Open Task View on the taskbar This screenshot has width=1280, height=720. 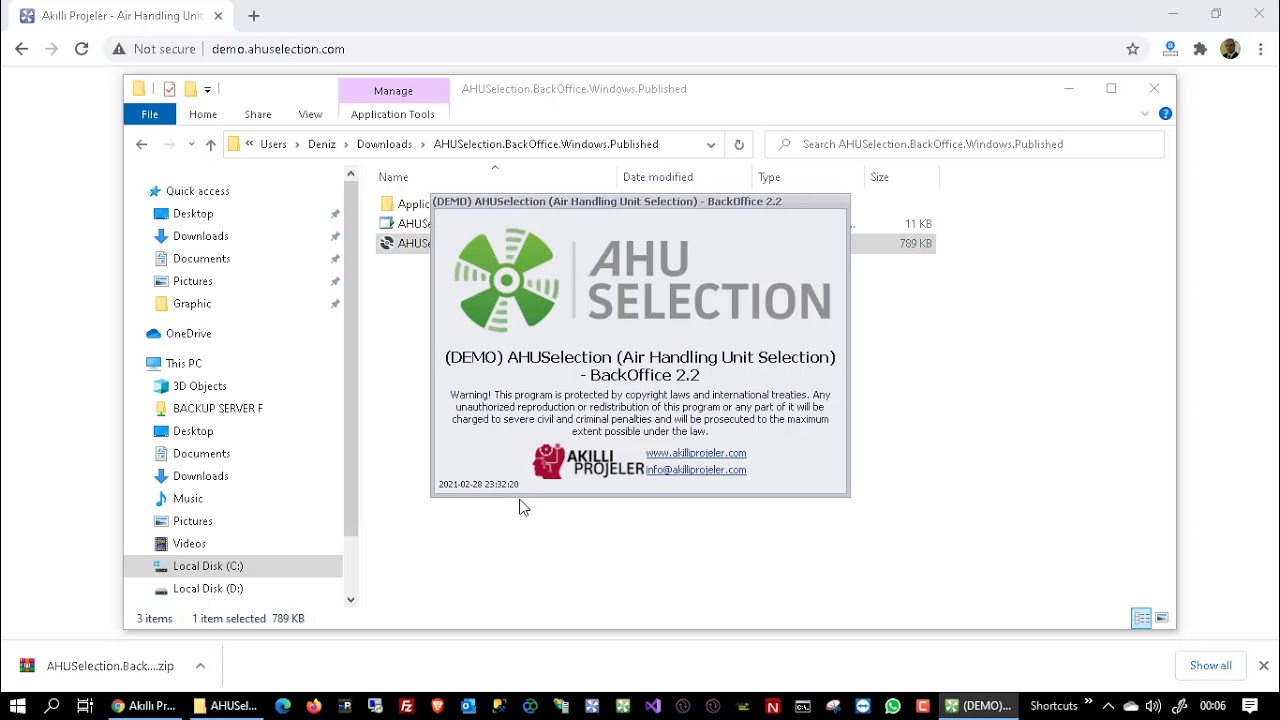pyautogui.click(x=85, y=706)
